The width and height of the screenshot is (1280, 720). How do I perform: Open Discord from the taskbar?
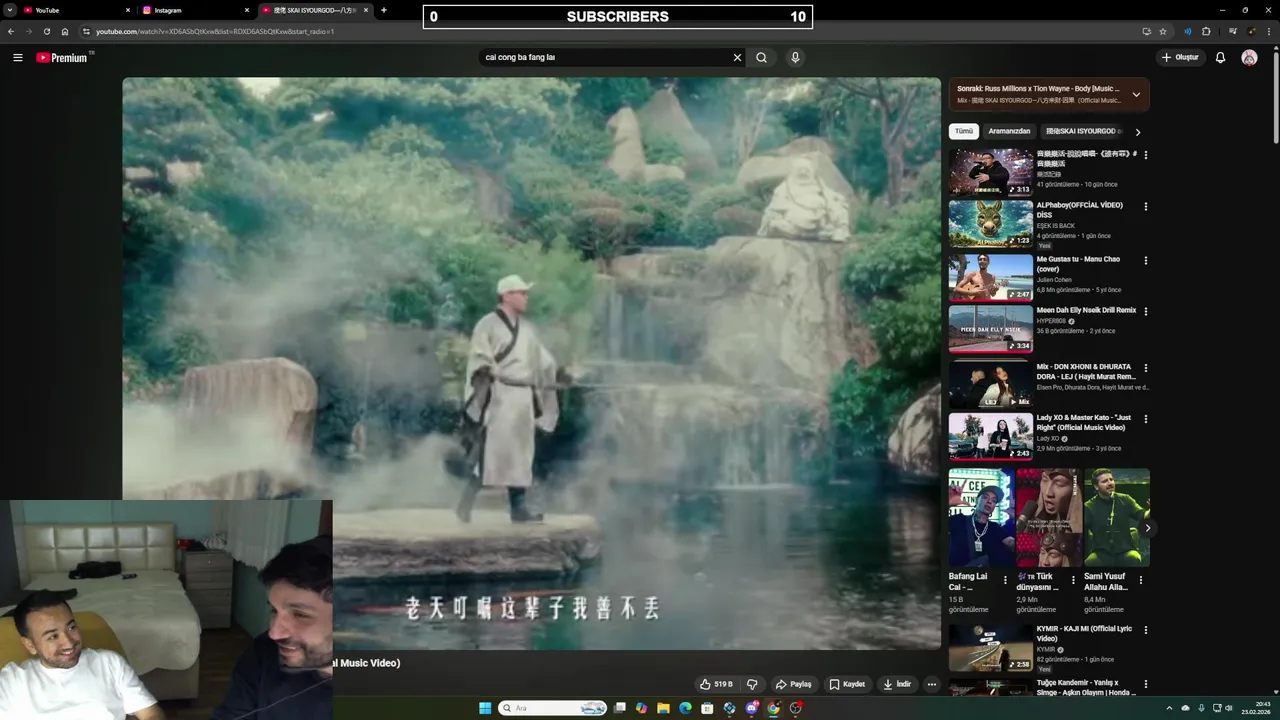click(751, 708)
